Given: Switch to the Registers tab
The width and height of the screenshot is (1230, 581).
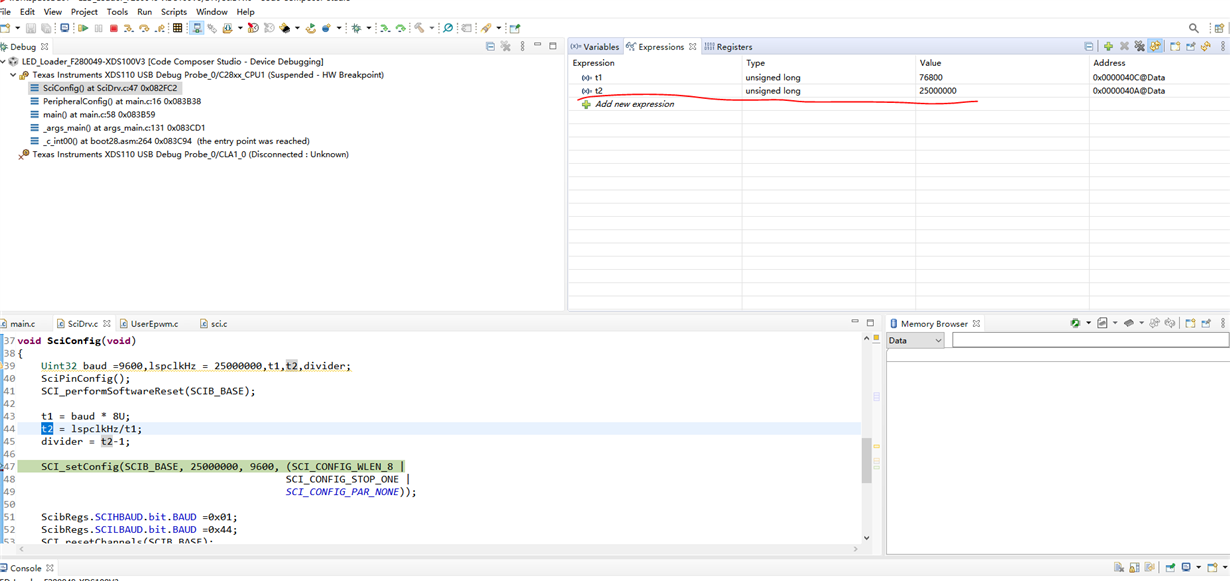Looking at the screenshot, I should [733, 47].
